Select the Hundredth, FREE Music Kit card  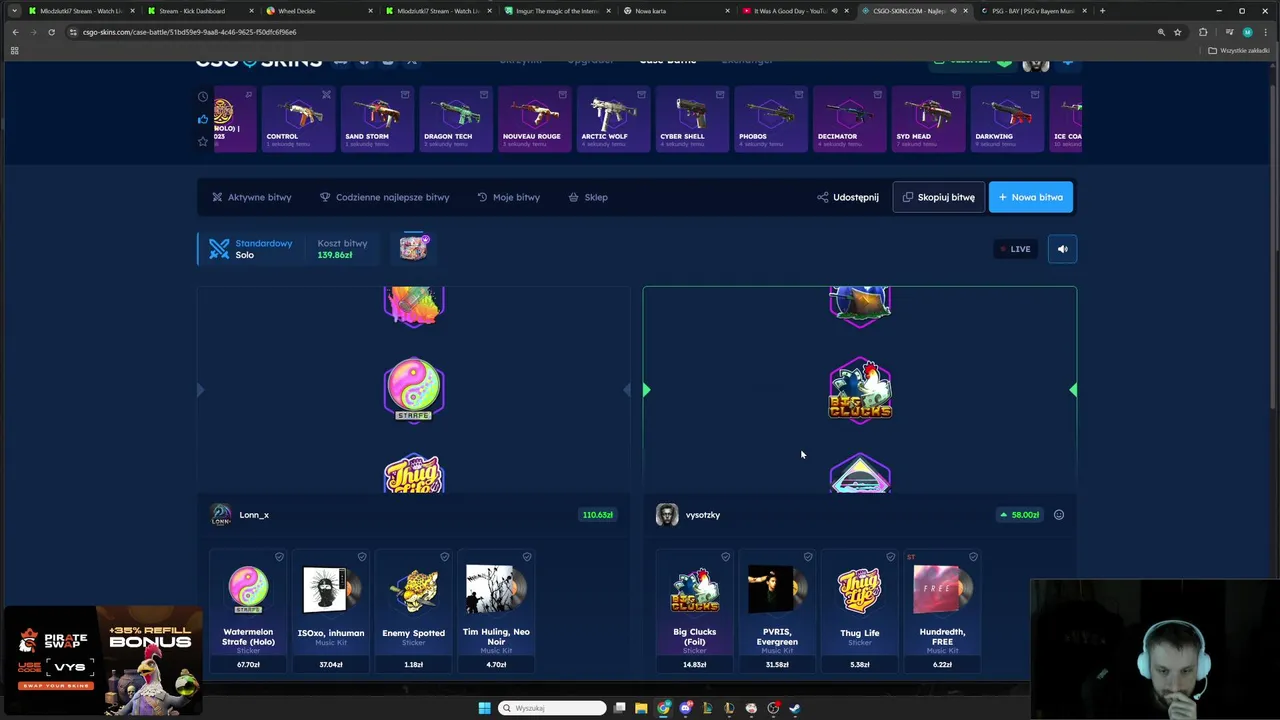click(x=942, y=610)
